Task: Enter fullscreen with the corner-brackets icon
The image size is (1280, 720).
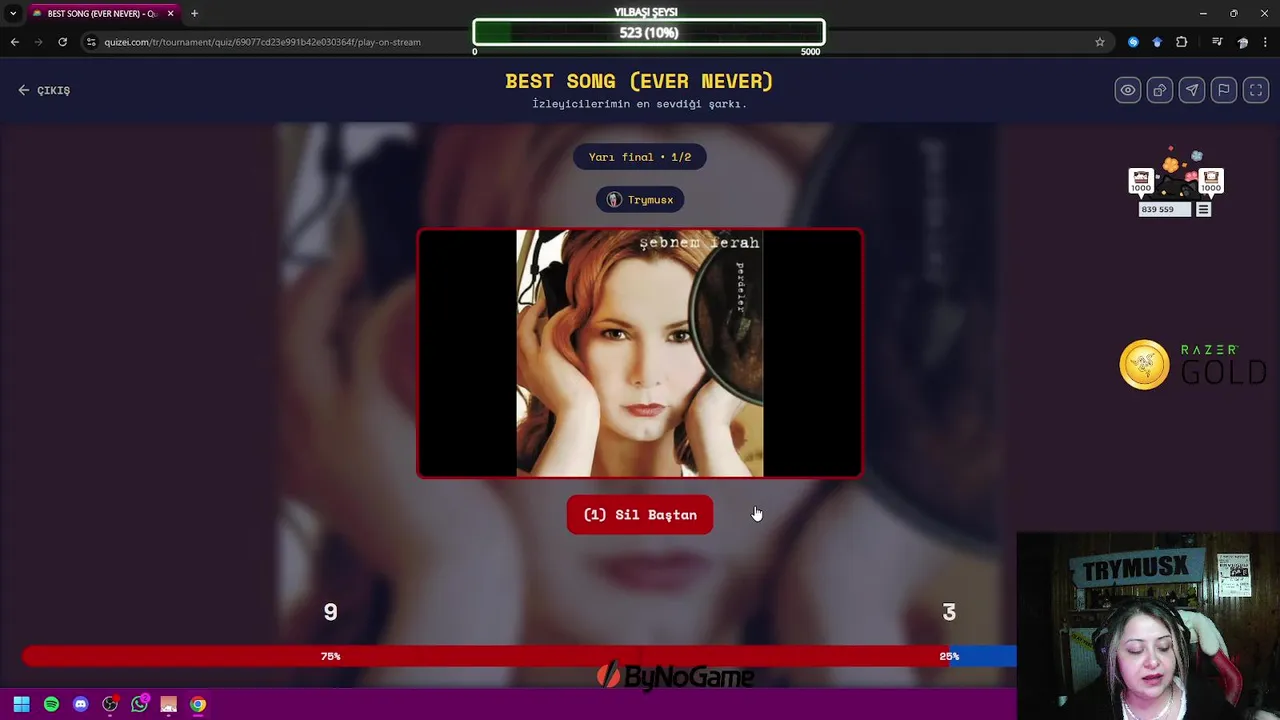Action: coord(1256,90)
